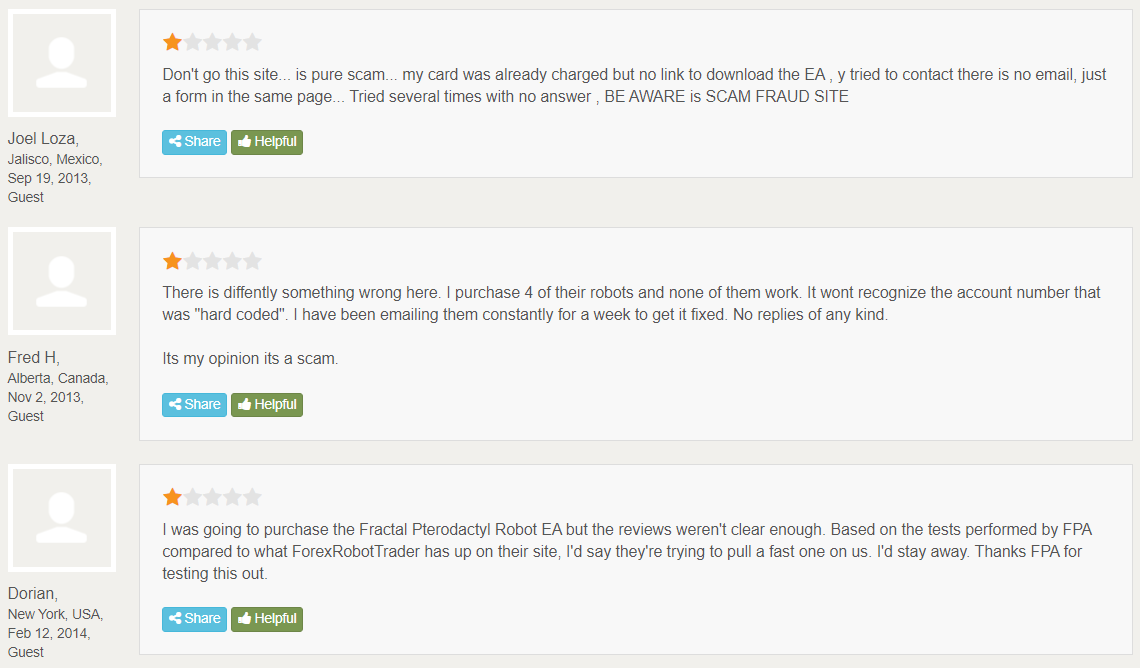Select Dorian's profile avatar icon
Screen dimensions: 1140x668
point(62,518)
